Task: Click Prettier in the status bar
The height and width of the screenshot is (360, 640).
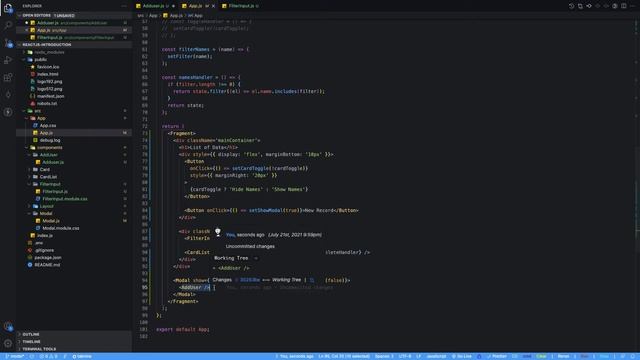Action: 496,356
